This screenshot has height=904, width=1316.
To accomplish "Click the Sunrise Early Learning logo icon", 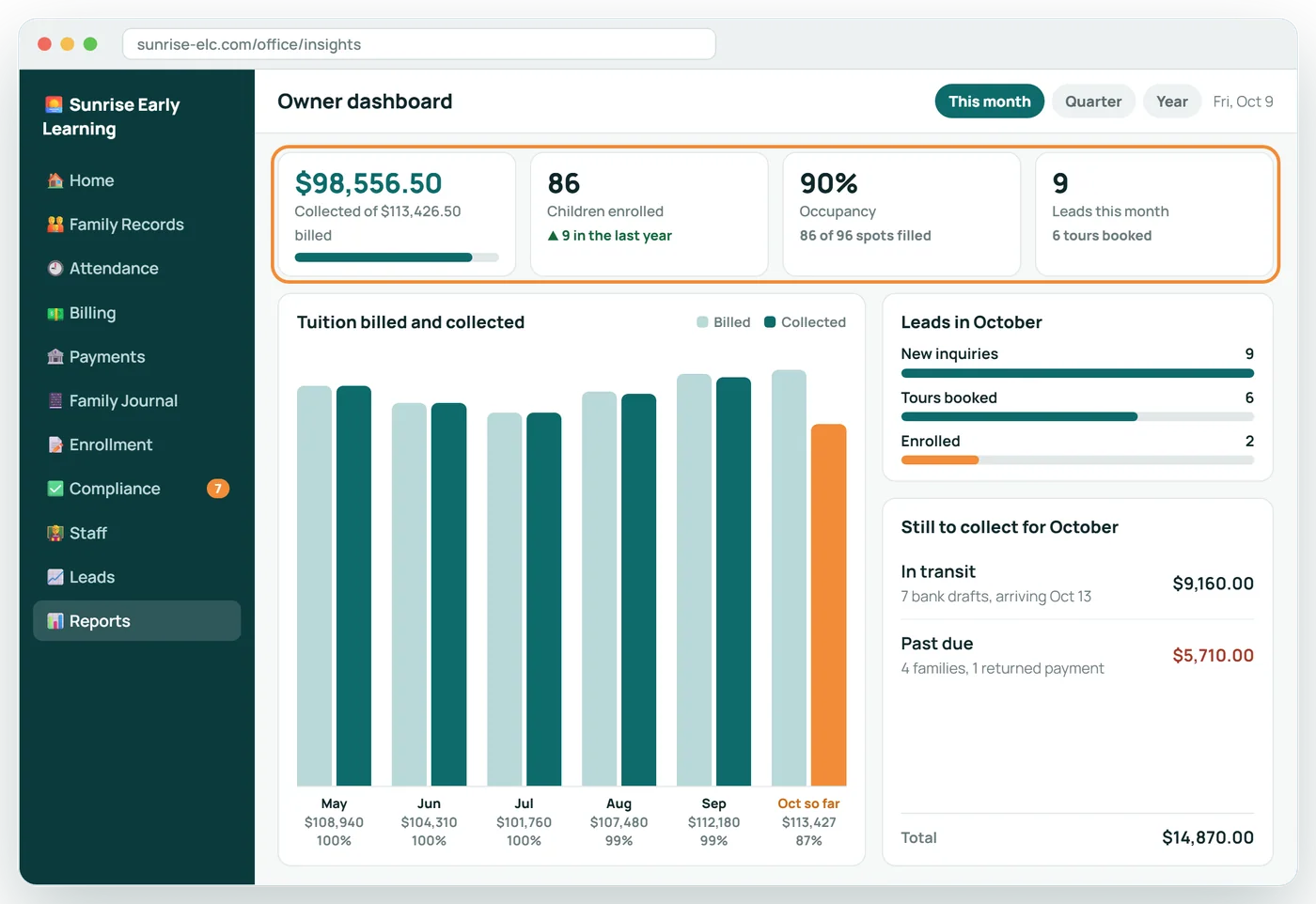I will pos(54,104).
